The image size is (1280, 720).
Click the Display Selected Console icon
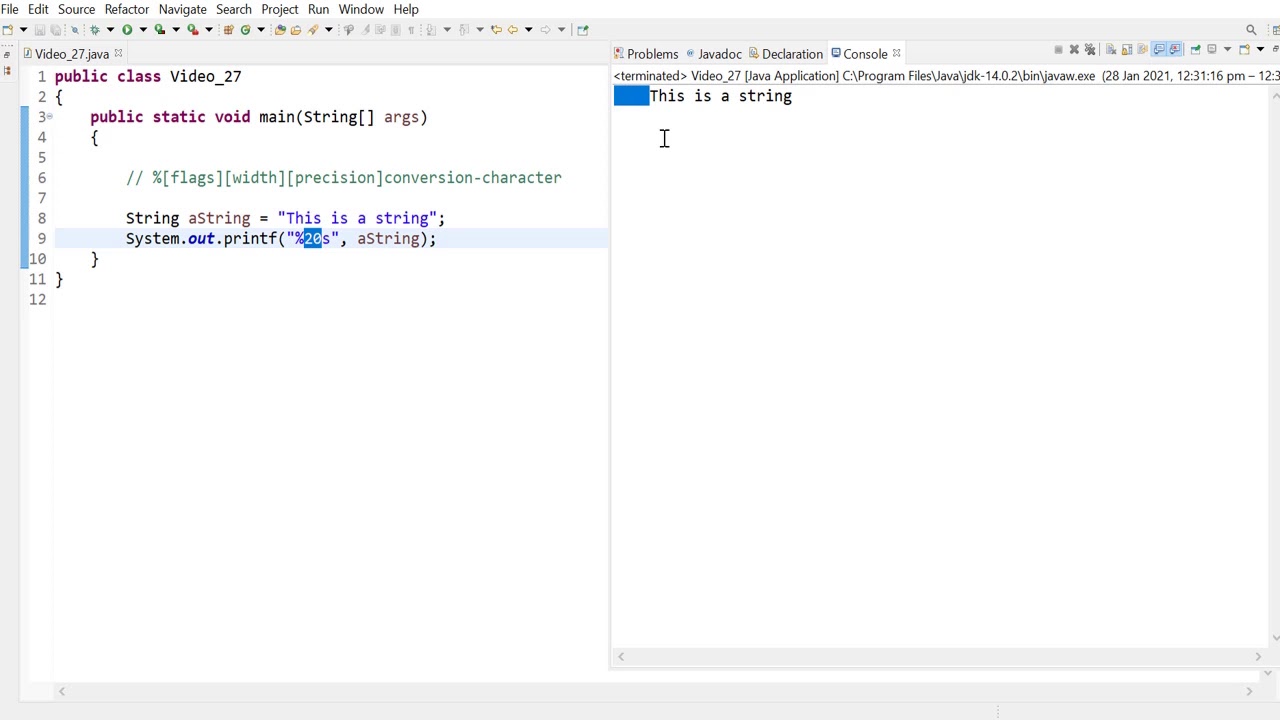pos(1212,49)
